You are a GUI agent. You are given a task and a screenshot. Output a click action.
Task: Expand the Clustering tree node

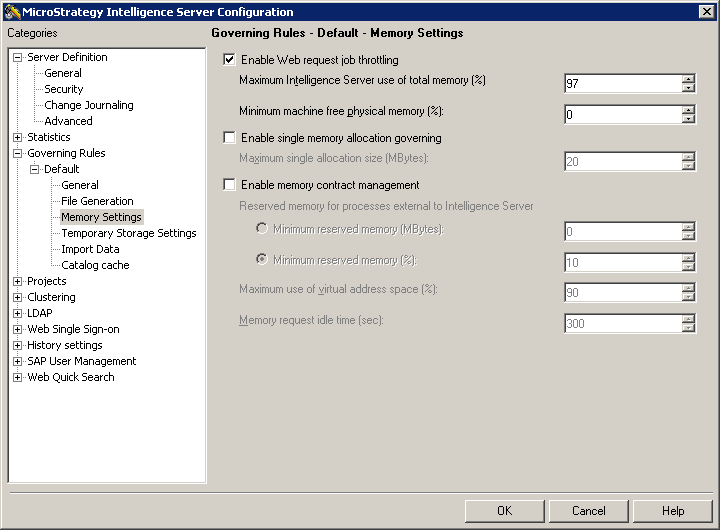click(x=17, y=298)
